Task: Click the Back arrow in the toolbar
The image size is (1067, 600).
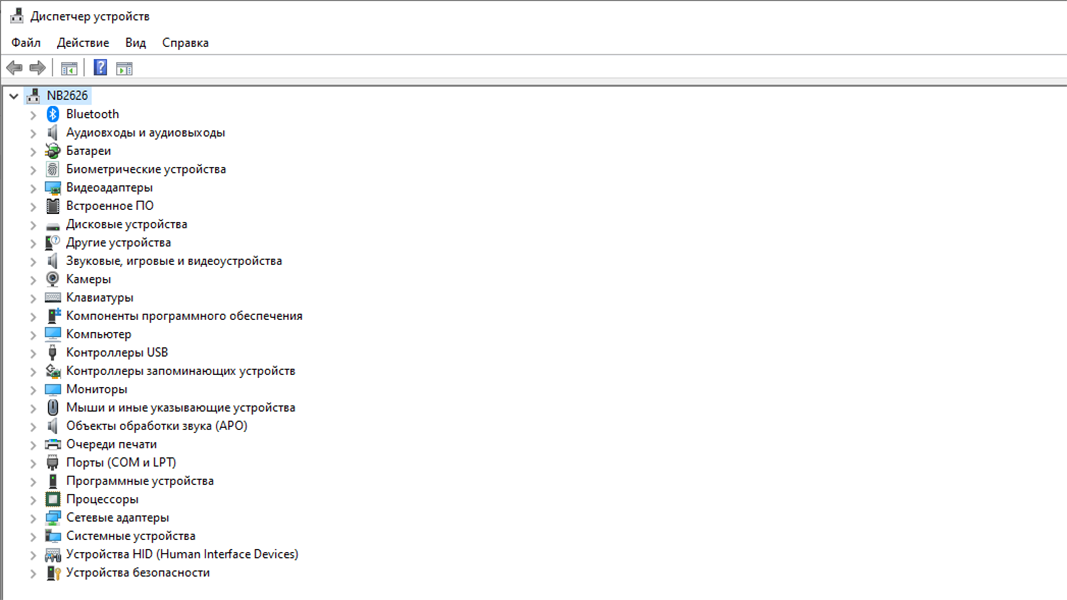Action: click(x=14, y=68)
